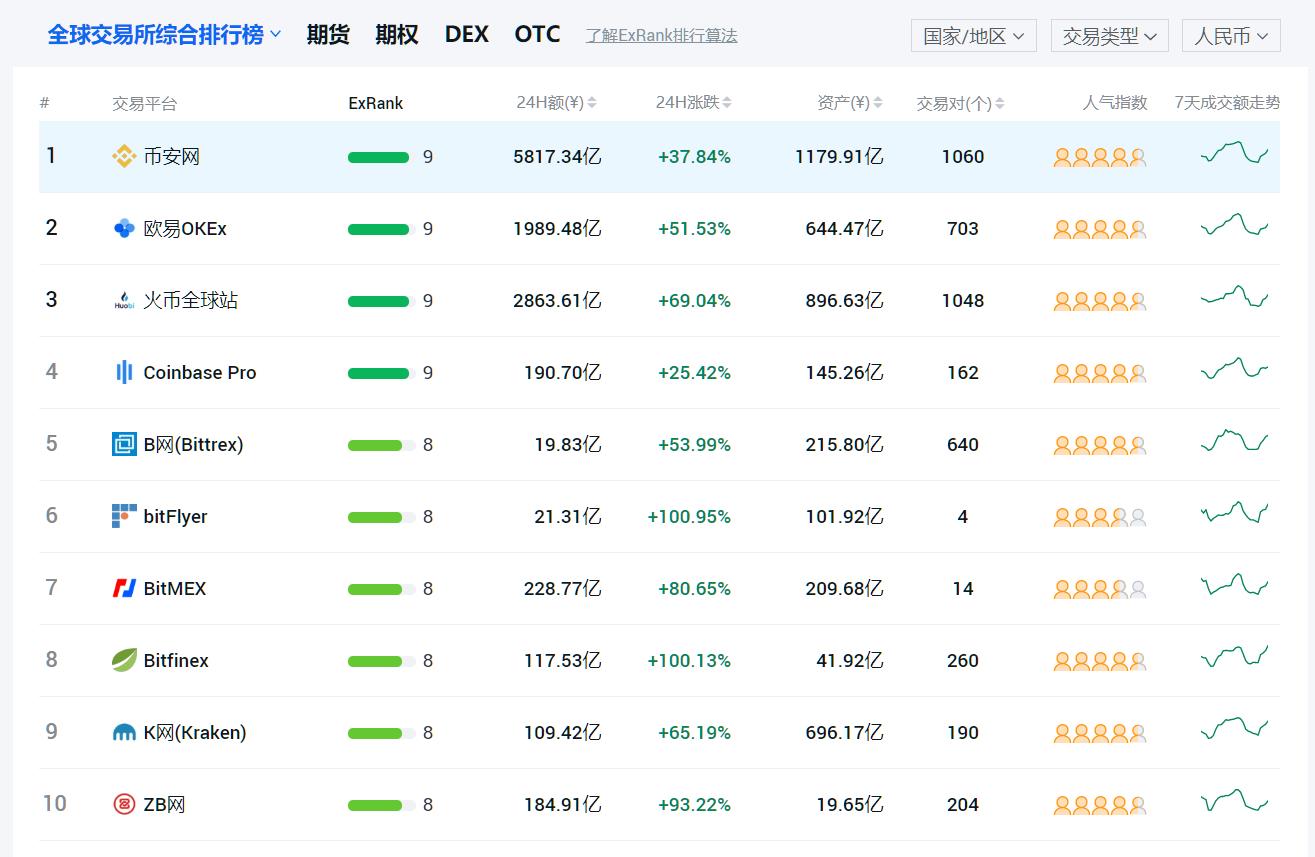The width and height of the screenshot is (1315, 857).
Task: Click the bitFlyer logo icon
Action: (124, 516)
